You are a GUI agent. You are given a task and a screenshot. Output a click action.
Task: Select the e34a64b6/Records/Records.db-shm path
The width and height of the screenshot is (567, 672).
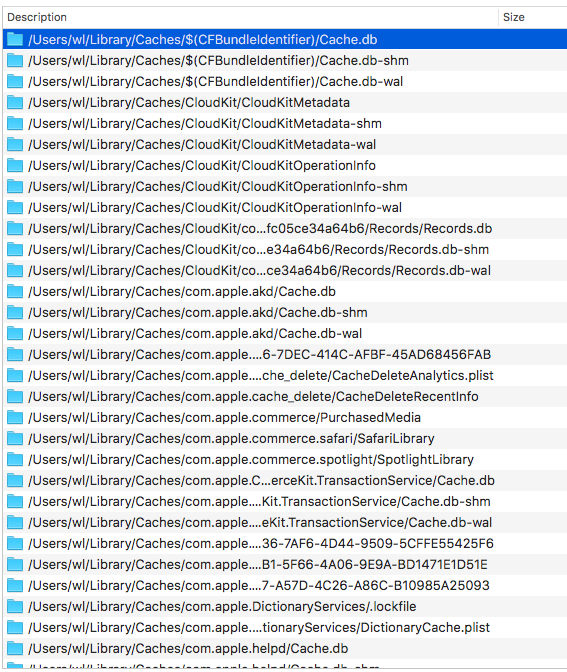258,250
